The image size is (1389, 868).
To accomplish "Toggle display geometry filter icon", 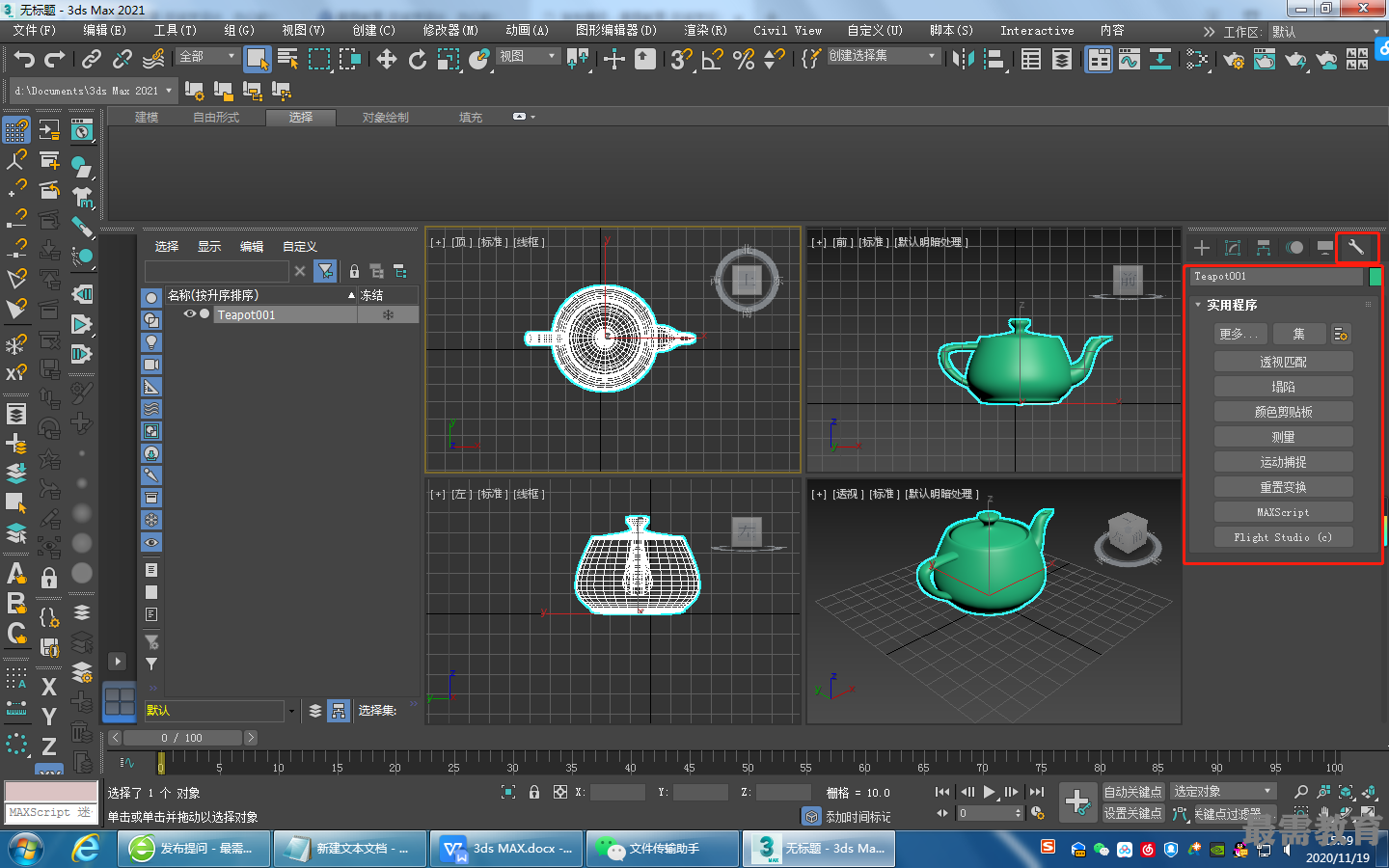I will pos(151,297).
